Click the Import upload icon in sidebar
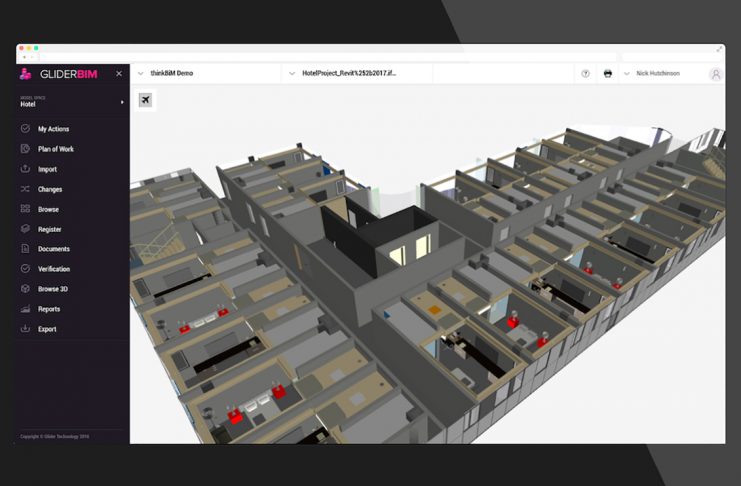 pyautogui.click(x=25, y=169)
